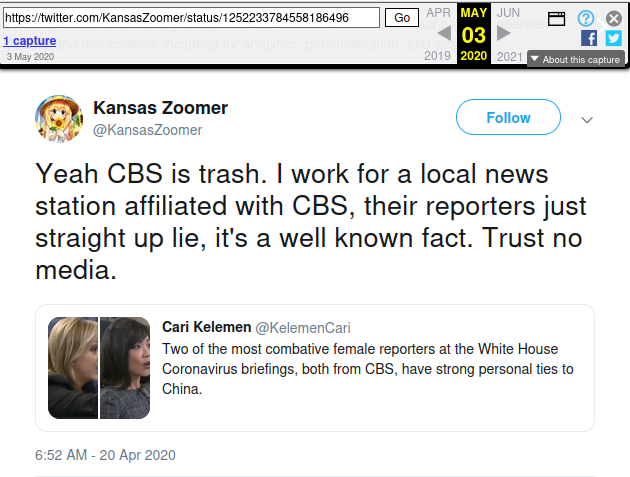Screen dimensions: 630x477
Task: Follow Kansas Zoomer
Action: click(508, 118)
